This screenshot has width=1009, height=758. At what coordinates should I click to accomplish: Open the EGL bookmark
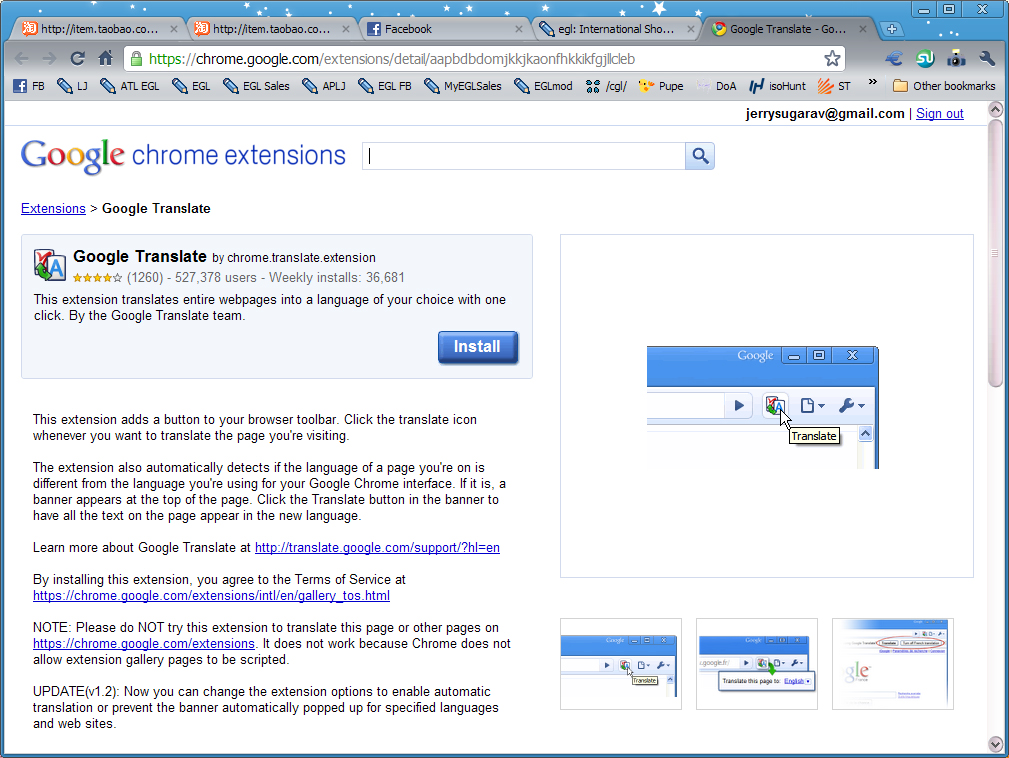coord(191,86)
